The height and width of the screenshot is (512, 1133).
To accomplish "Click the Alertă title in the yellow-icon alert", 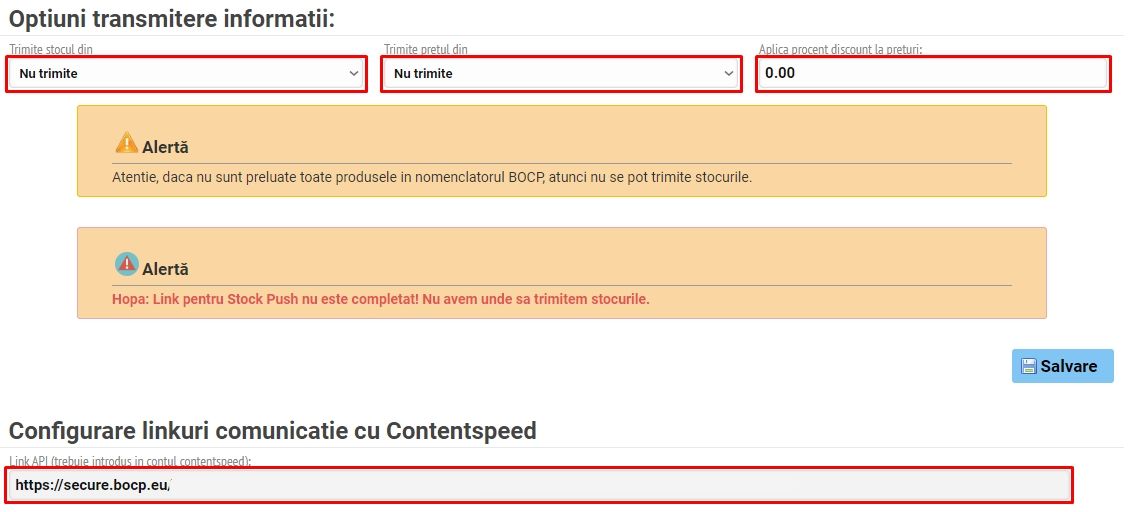I will (x=165, y=147).
